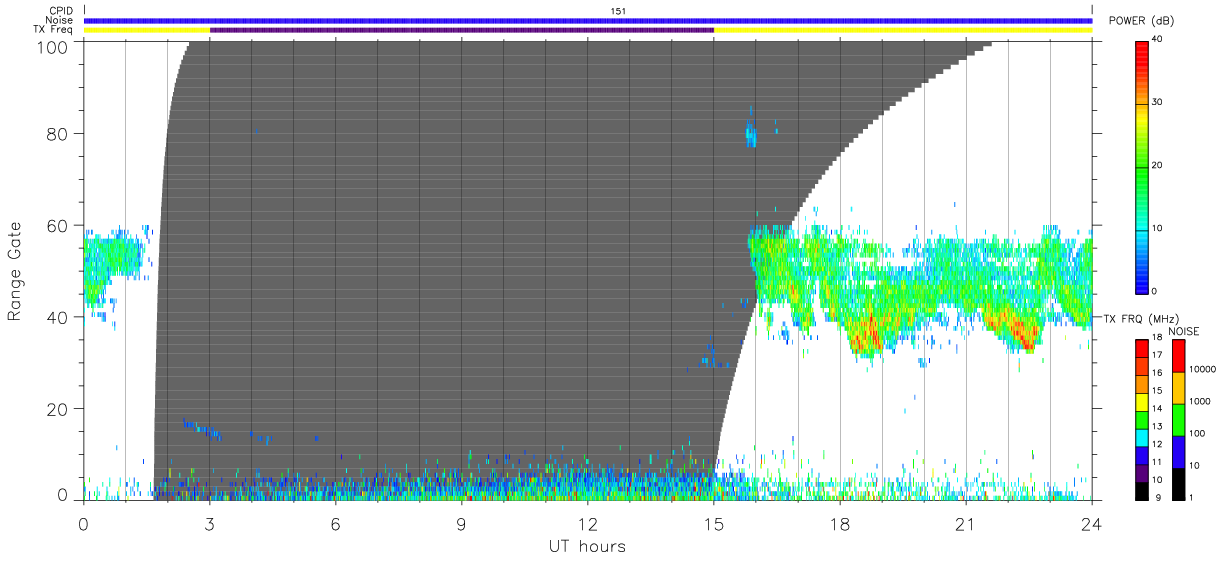This screenshot has height=567, width=1228.
Task: Click the 6 tick on the UT hours axis
Action: 336,524
